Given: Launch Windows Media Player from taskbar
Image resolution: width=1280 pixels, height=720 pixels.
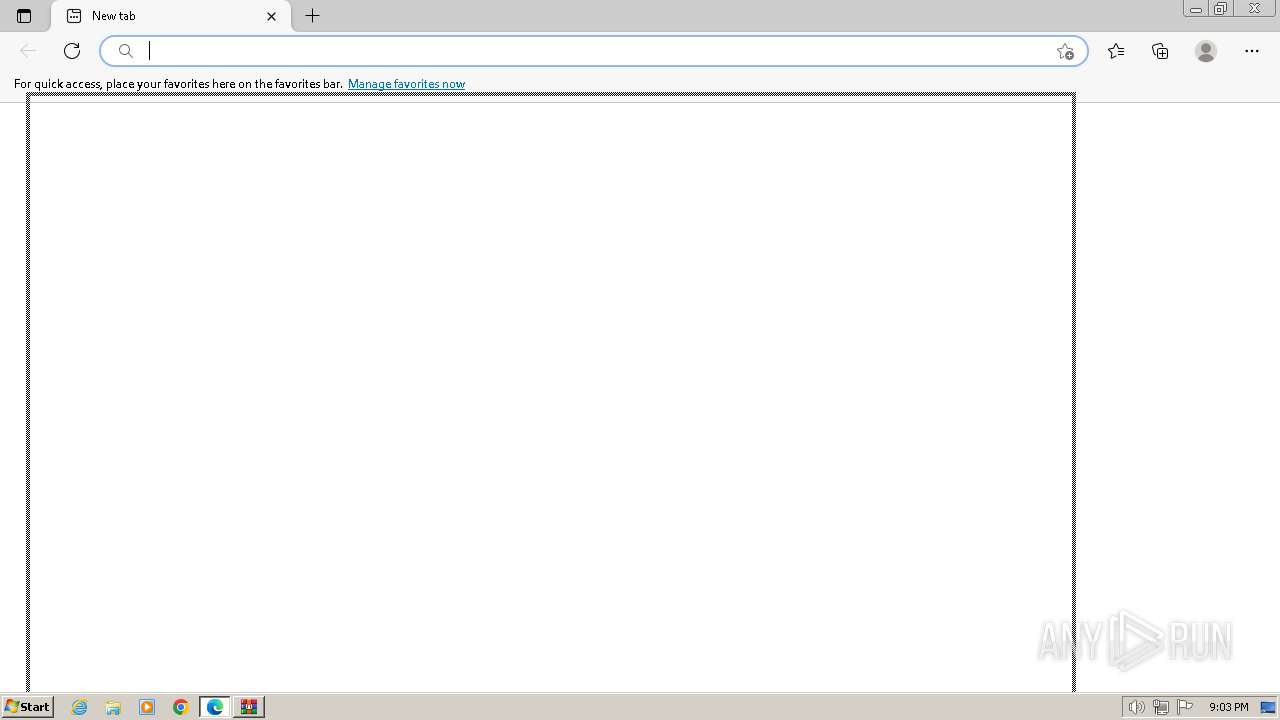Looking at the screenshot, I should 147,707.
